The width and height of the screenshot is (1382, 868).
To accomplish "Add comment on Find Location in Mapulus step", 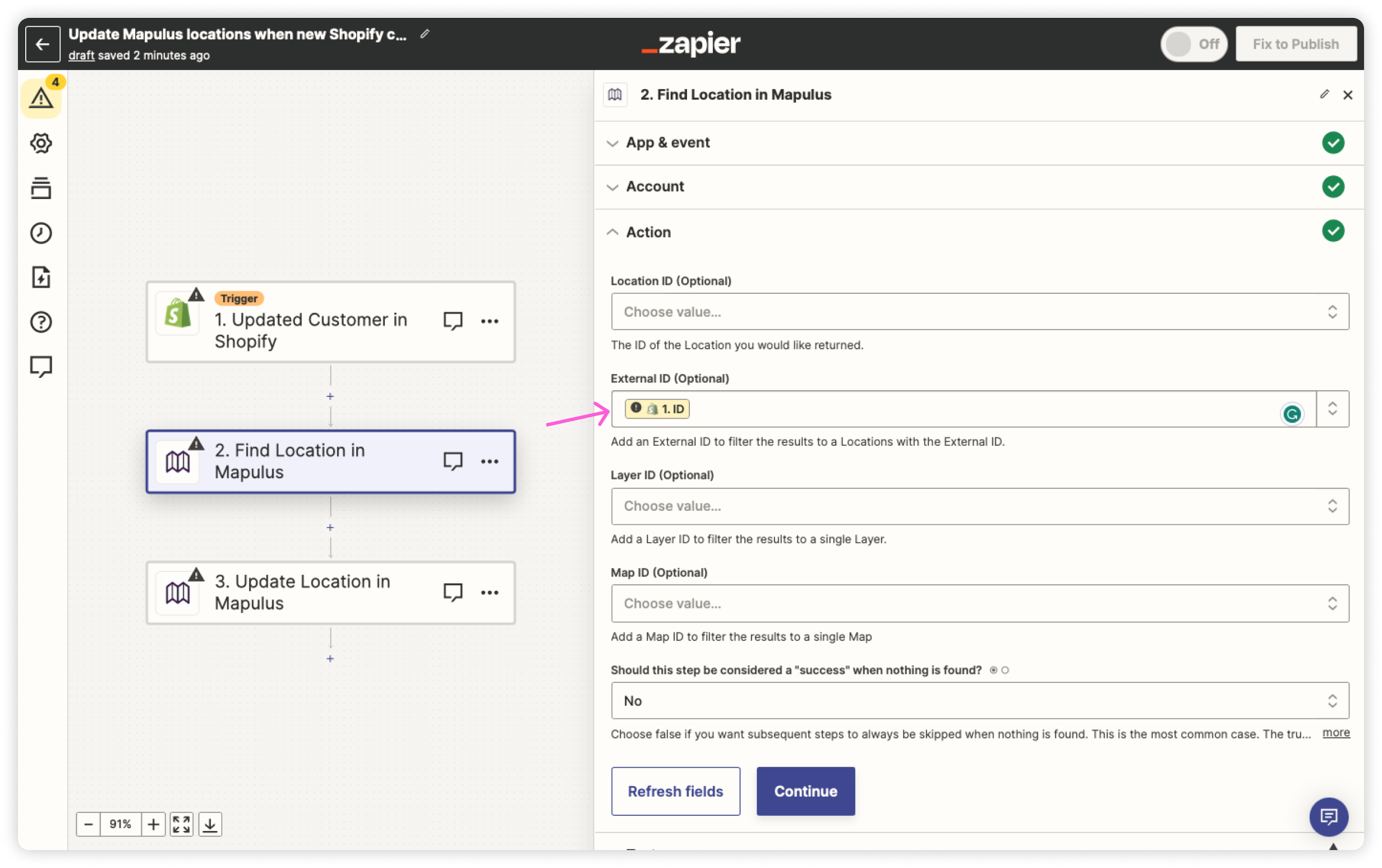I will click(x=453, y=461).
